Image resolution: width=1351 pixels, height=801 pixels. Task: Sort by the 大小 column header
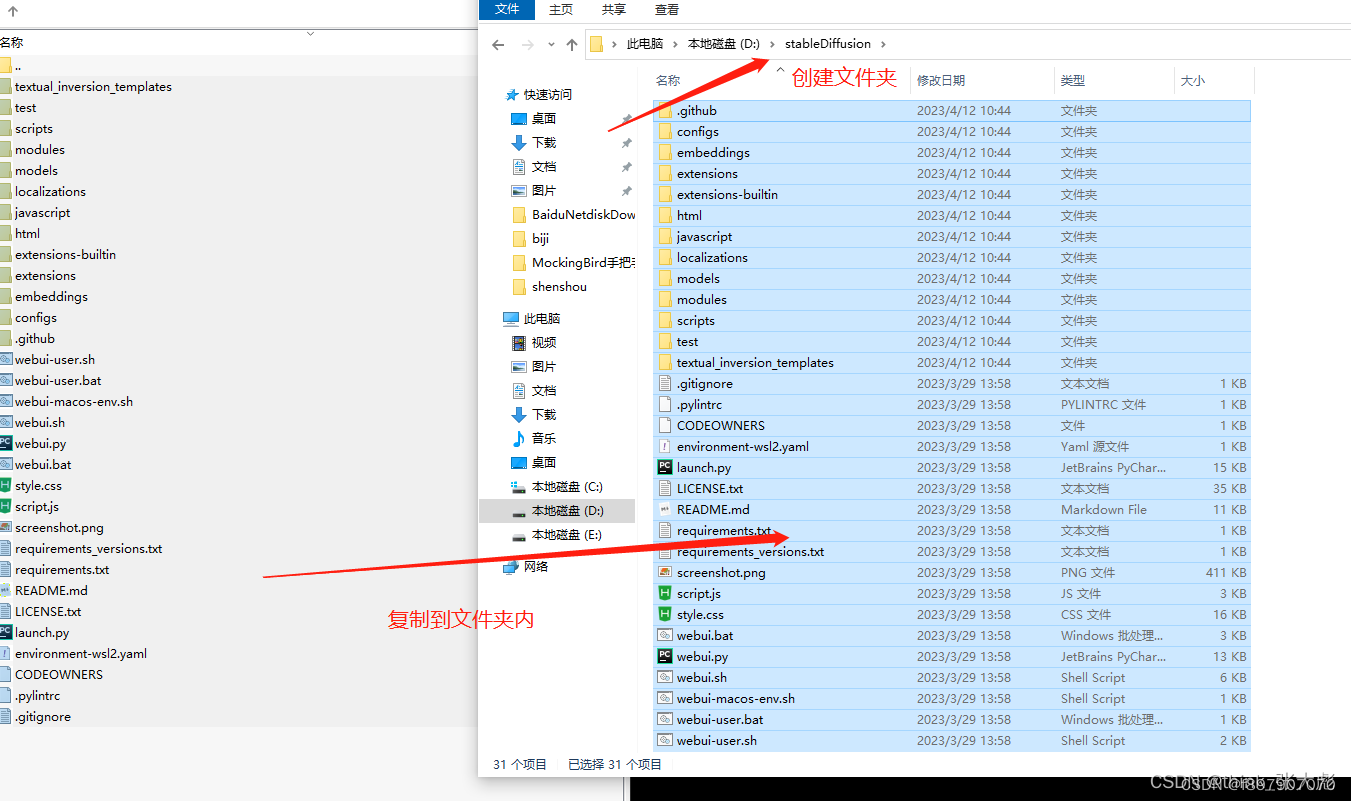click(x=1193, y=80)
